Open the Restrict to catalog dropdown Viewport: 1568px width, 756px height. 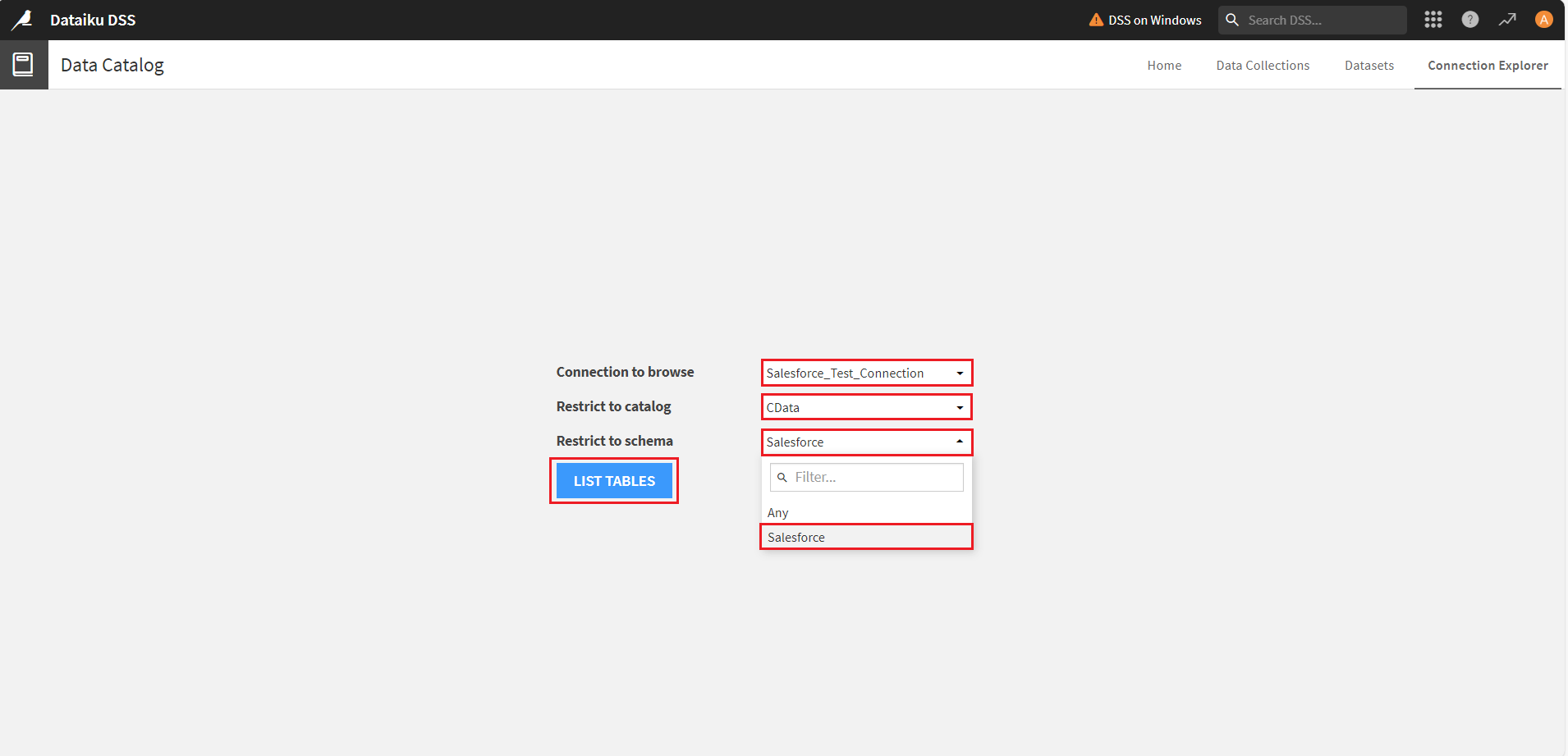tap(866, 407)
